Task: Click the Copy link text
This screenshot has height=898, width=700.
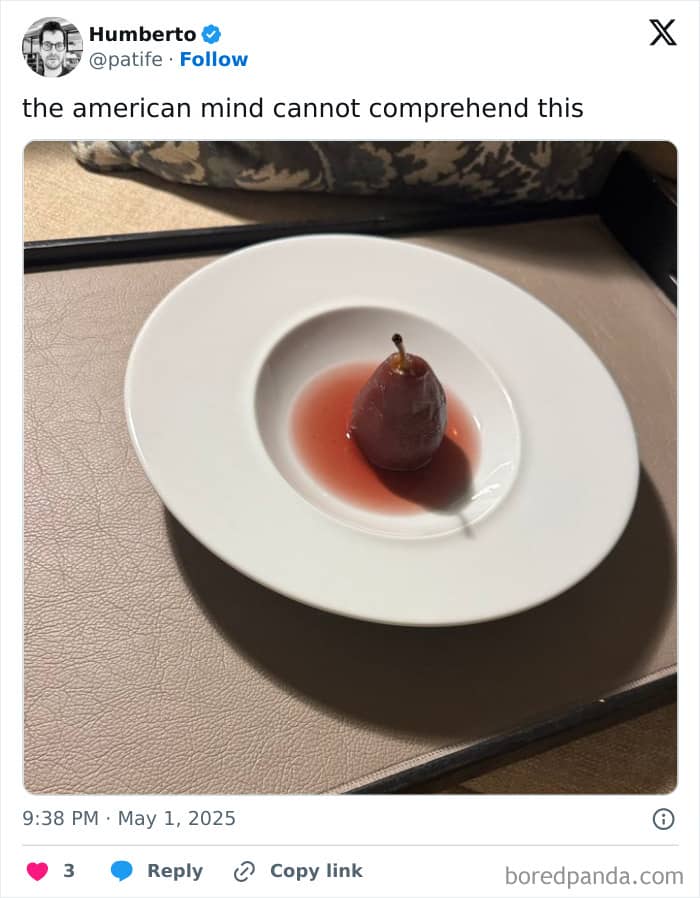Action: tap(316, 871)
